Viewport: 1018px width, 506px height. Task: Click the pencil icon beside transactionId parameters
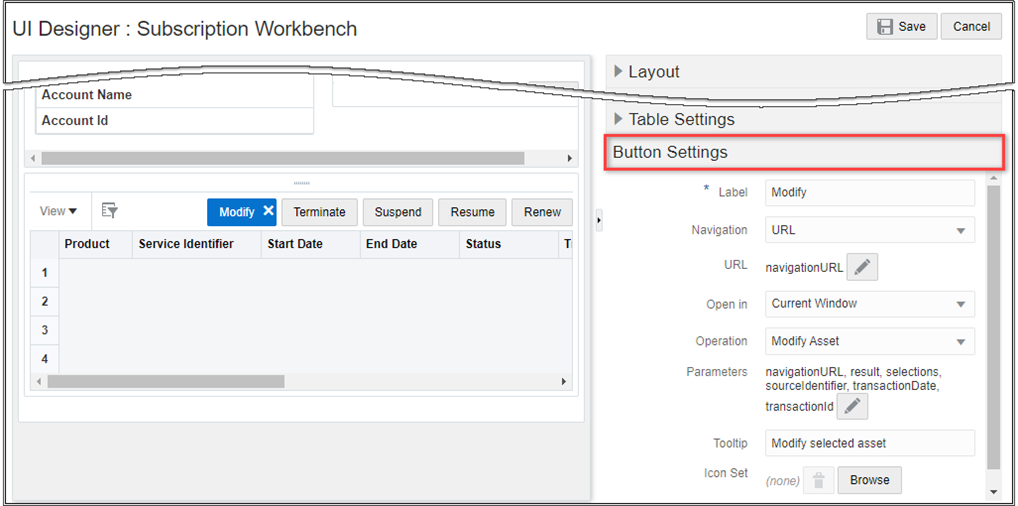[x=852, y=407]
